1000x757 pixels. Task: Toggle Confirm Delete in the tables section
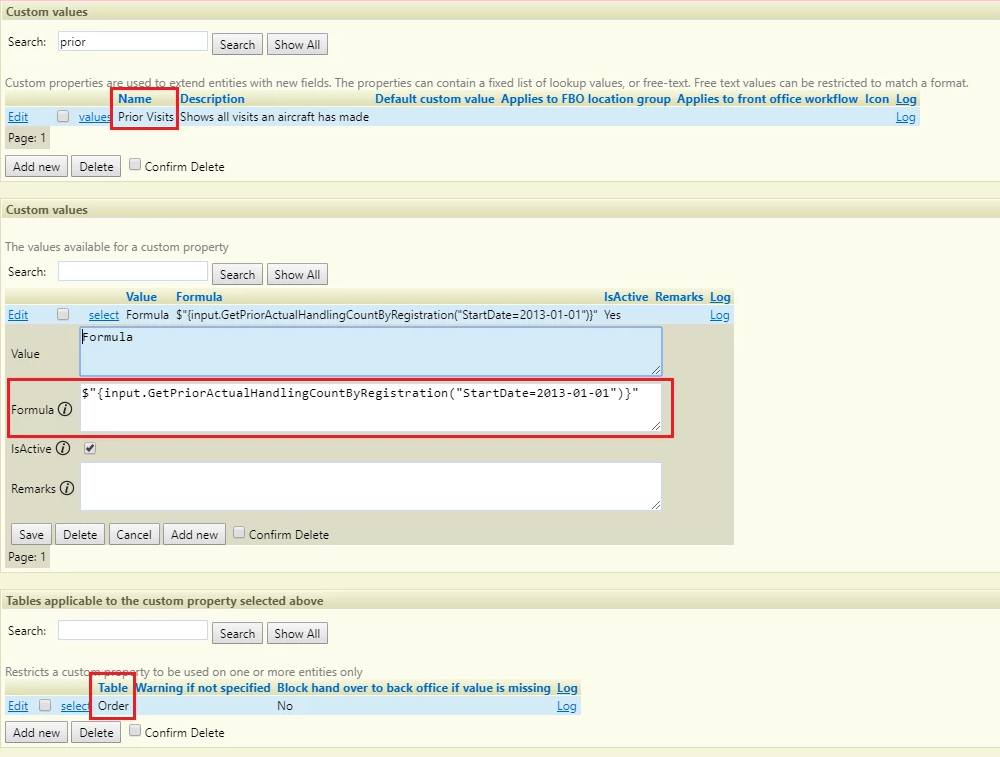pyautogui.click(x=135, y=731)
